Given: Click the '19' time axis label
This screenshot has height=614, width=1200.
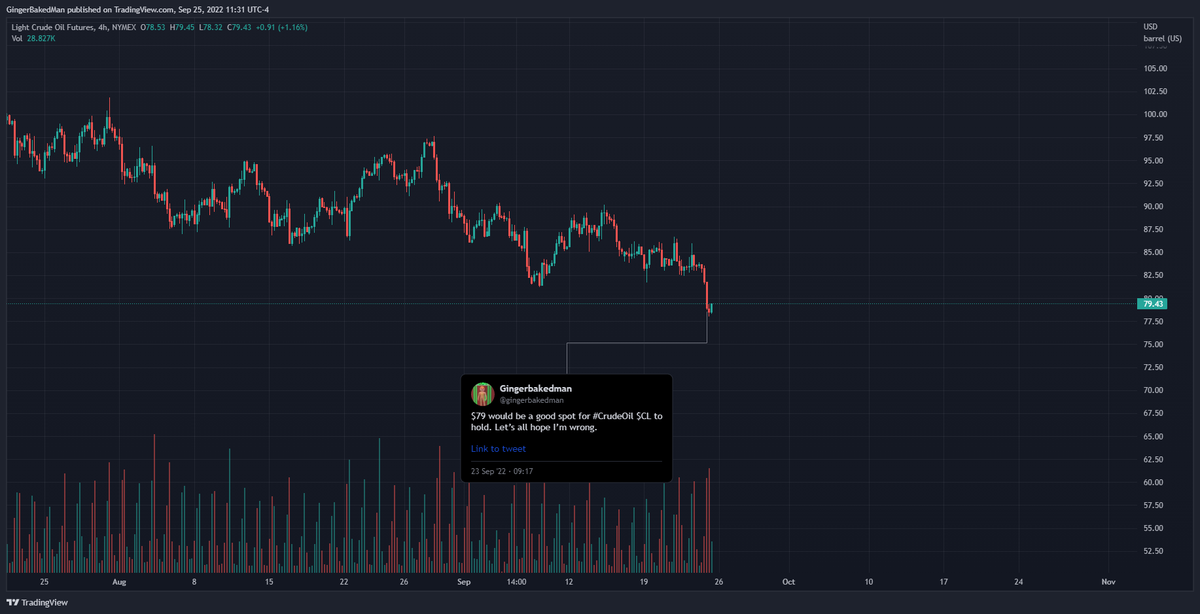Looking at the screenshot, I should coord(644,581).
